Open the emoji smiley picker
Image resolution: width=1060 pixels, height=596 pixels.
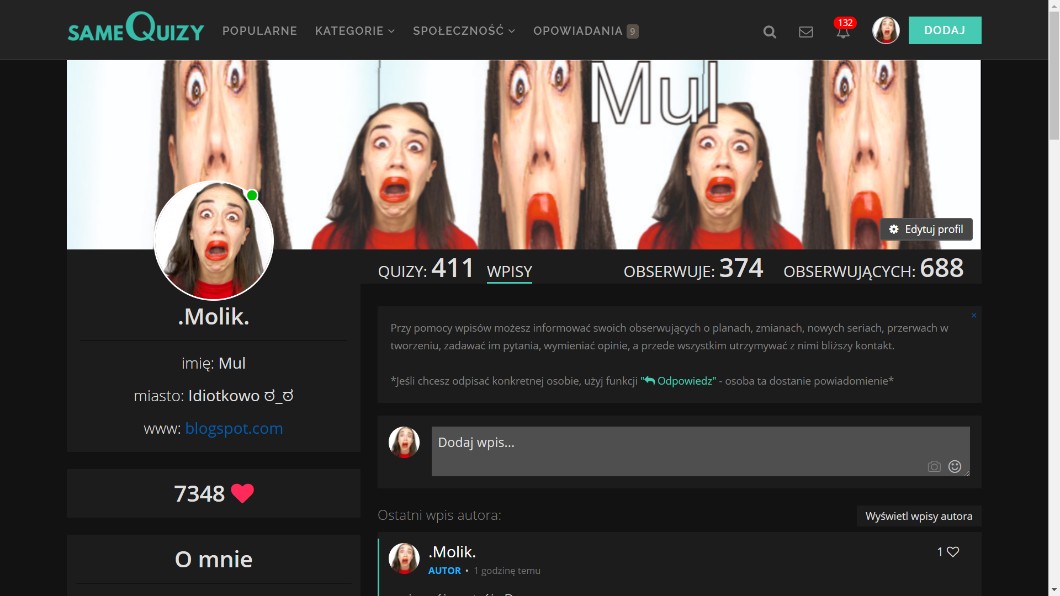tap(955, 467)
